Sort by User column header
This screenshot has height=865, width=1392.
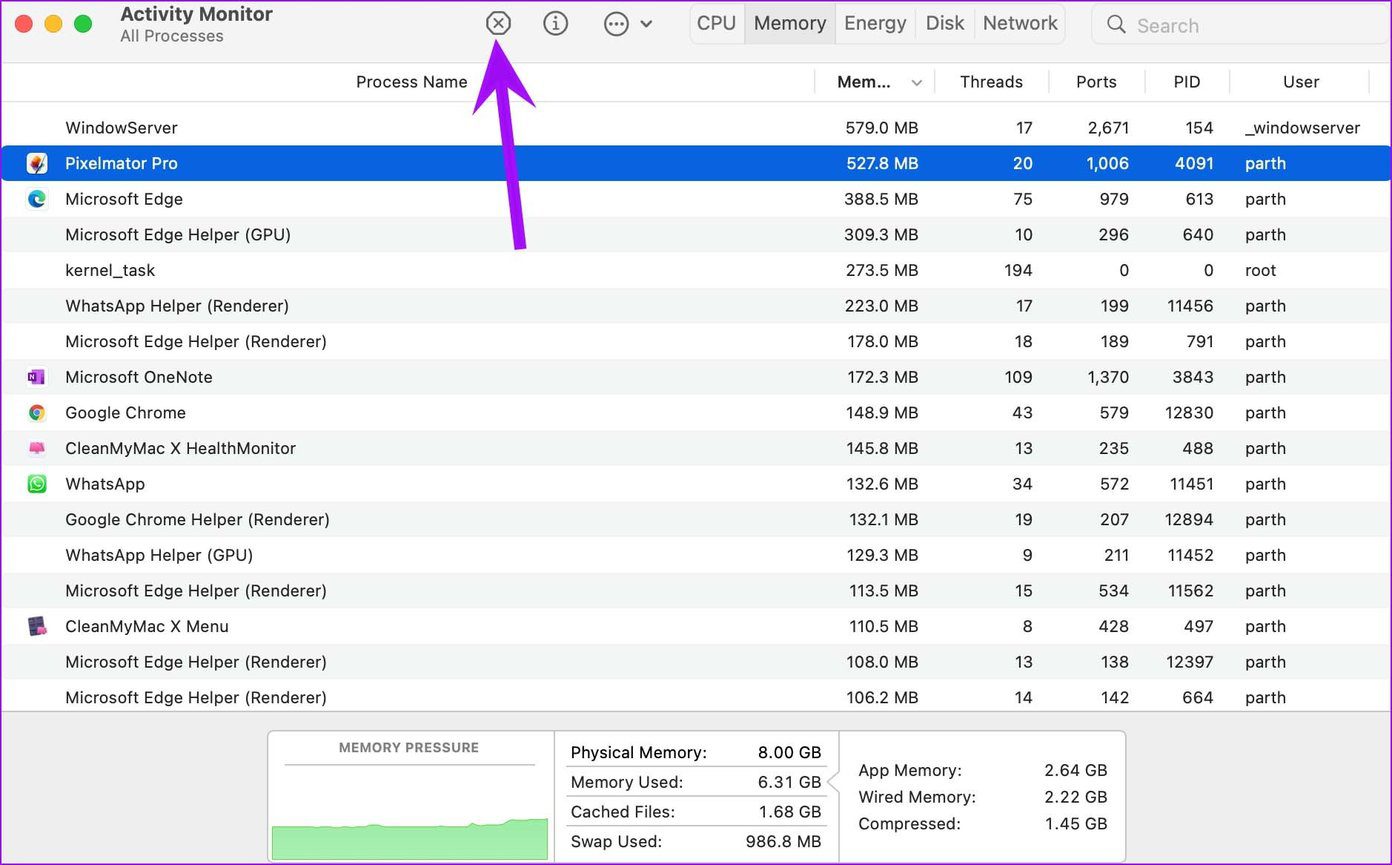coord(1301,82)
